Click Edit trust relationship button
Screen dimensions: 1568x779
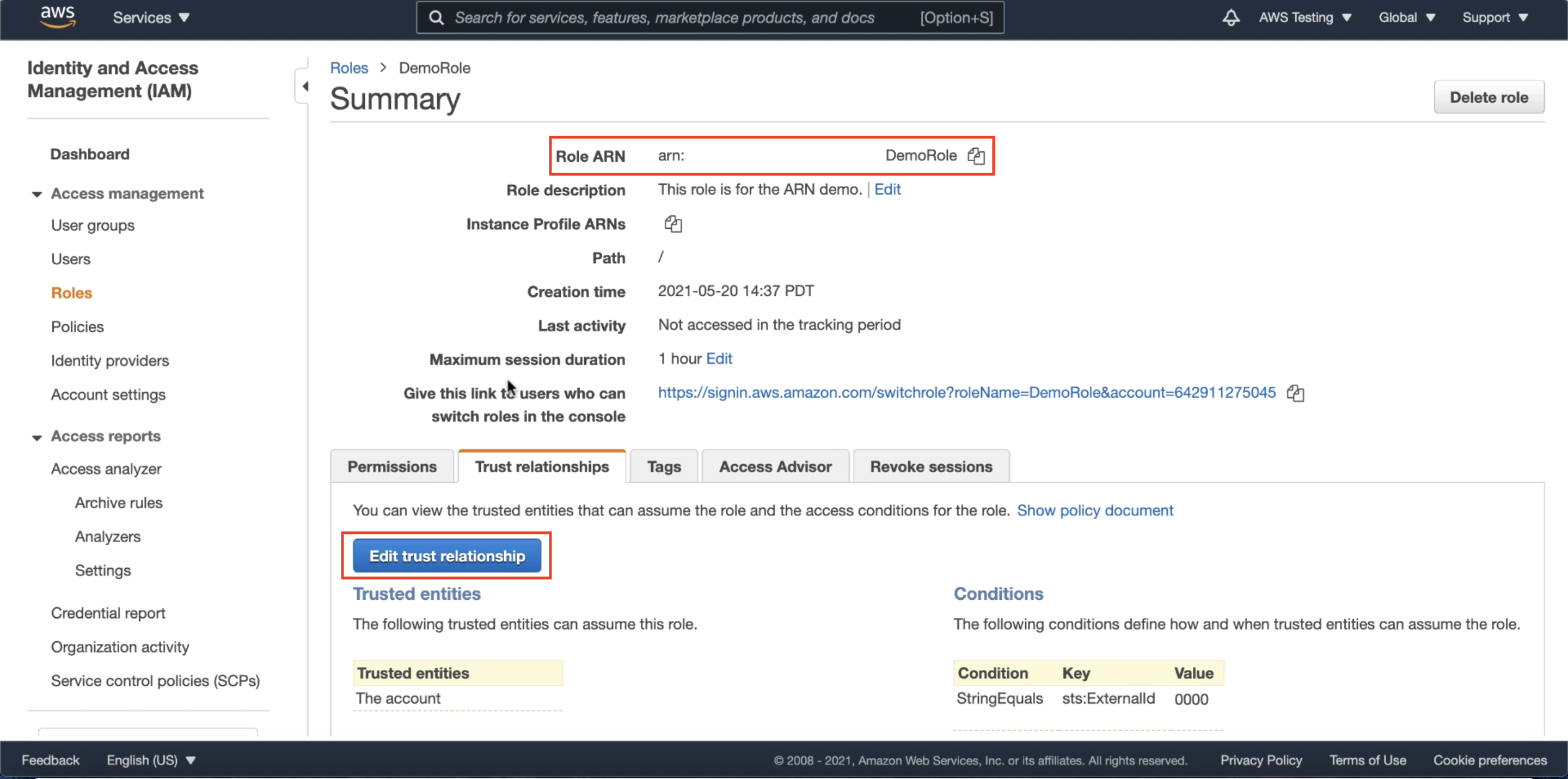(447, 556)
